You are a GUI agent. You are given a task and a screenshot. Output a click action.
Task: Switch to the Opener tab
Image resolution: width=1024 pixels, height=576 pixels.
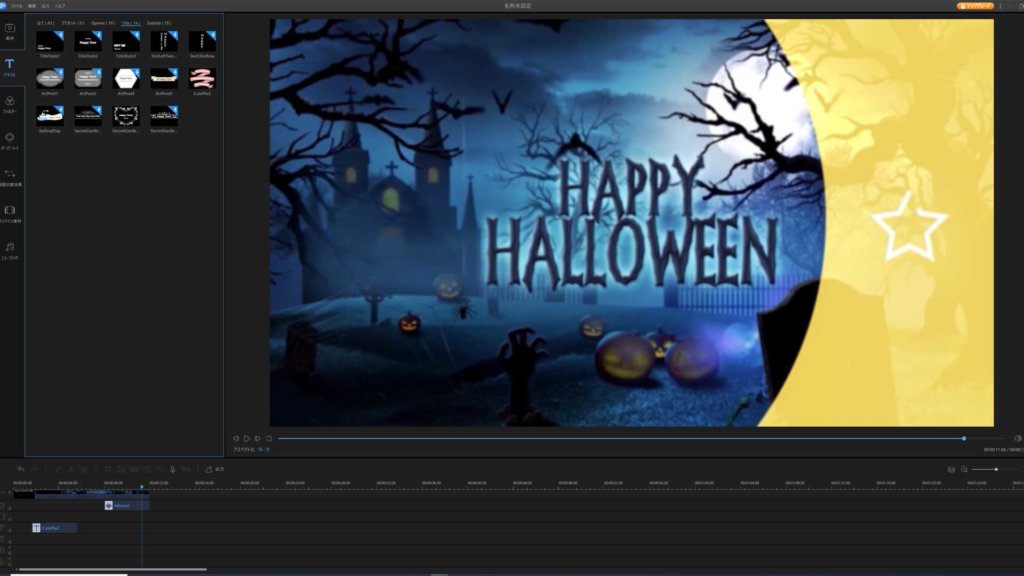tap(103, 24)
